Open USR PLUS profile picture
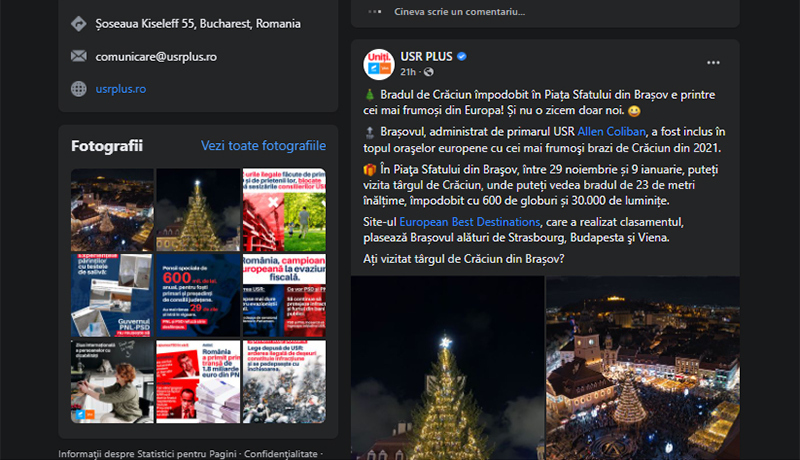Image resolution: width=800 pixels, height=460 pixels. pos(379,64)
